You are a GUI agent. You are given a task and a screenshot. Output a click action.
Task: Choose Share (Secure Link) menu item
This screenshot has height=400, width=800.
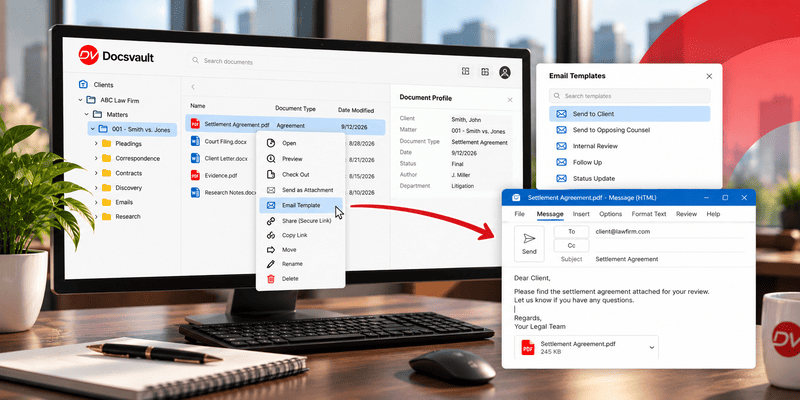tap(301, 221)
